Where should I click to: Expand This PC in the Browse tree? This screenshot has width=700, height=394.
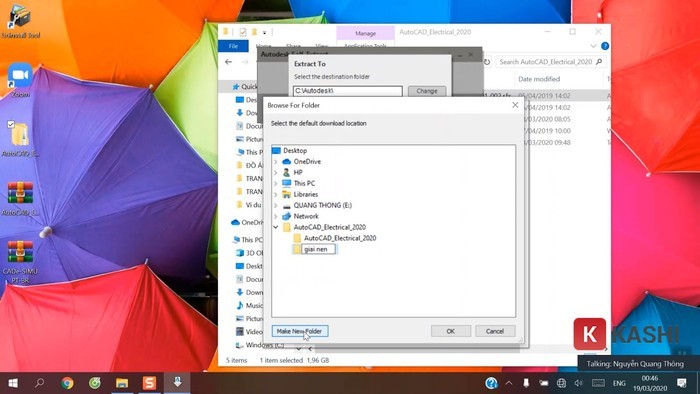275,183
